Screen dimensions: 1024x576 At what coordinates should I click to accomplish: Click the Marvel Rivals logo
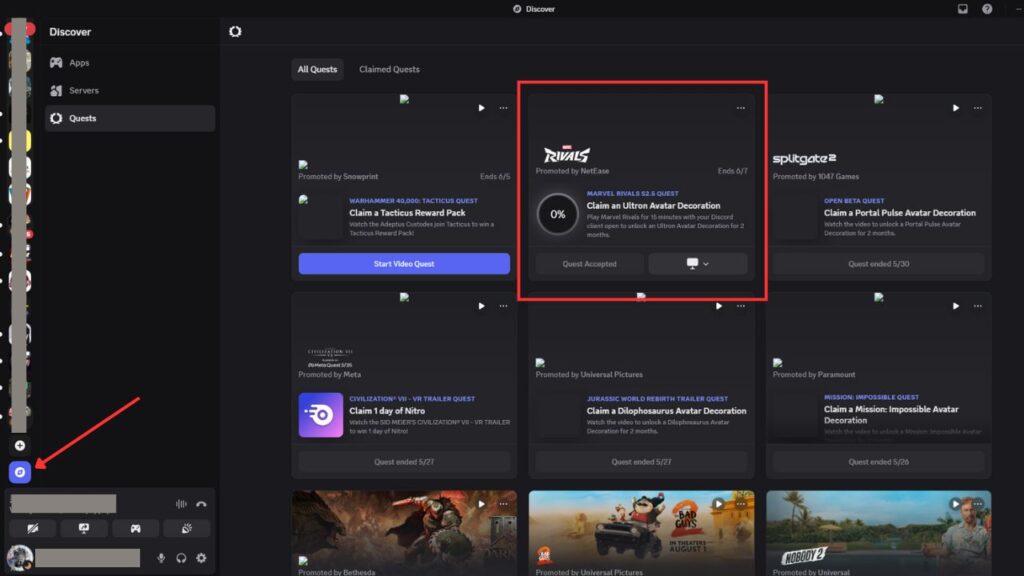coord(566,154)
